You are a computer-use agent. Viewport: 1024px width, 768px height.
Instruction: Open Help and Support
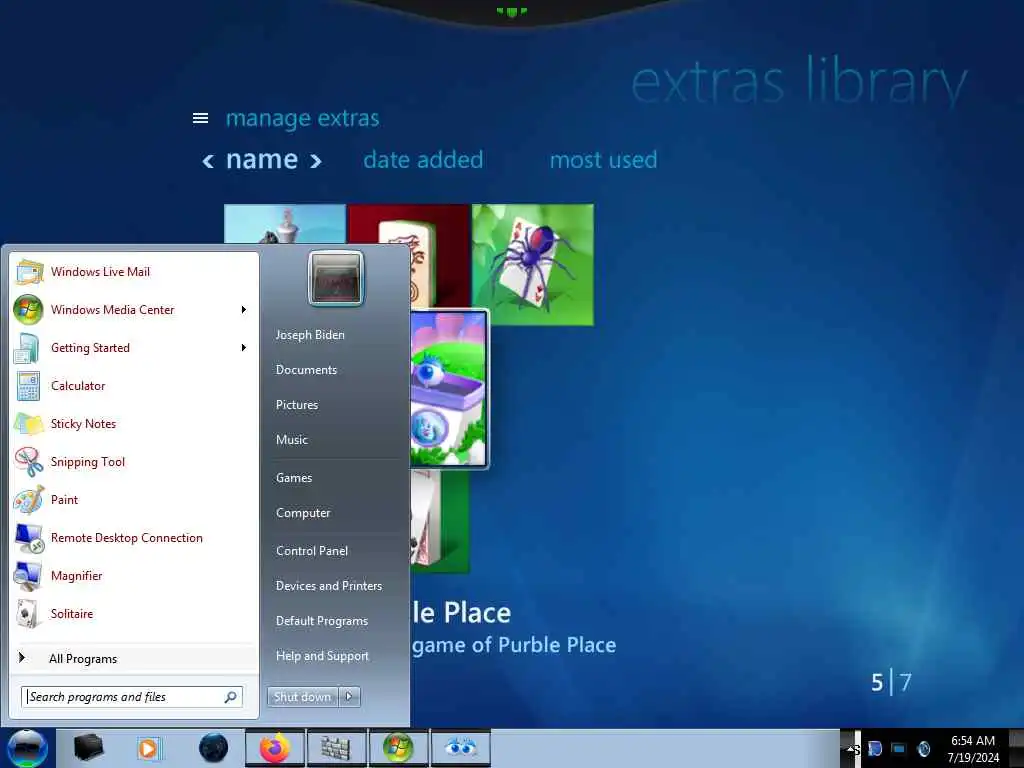322,656
